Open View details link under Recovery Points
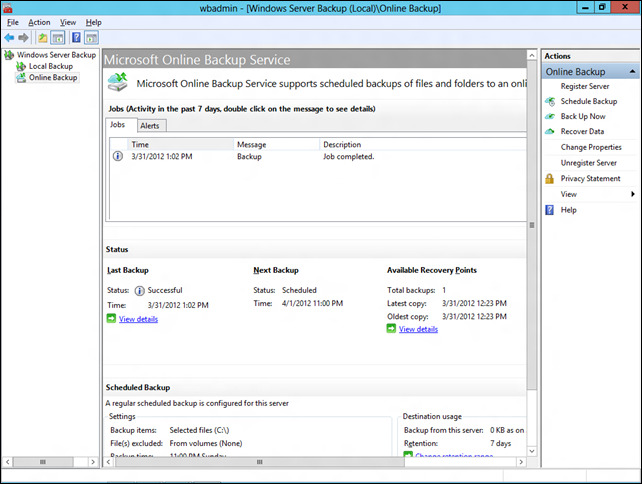642x484 pixels. 418,329
